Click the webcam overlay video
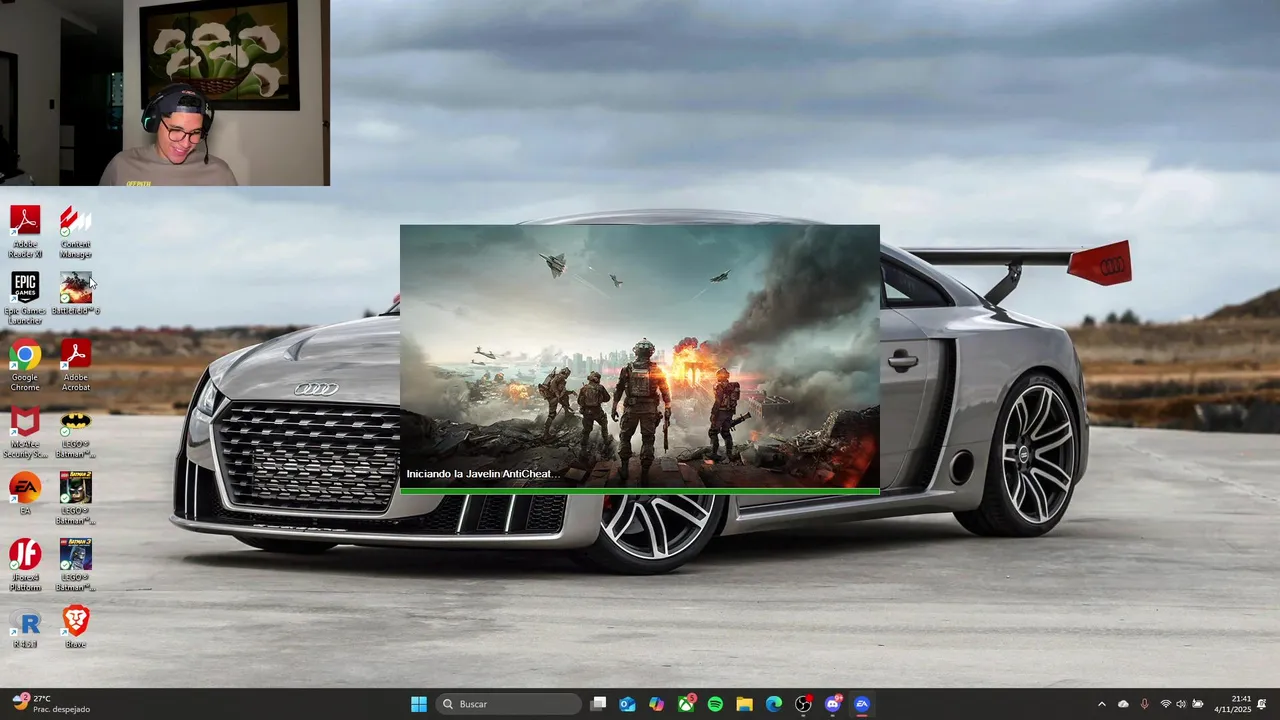 point(165,93)
